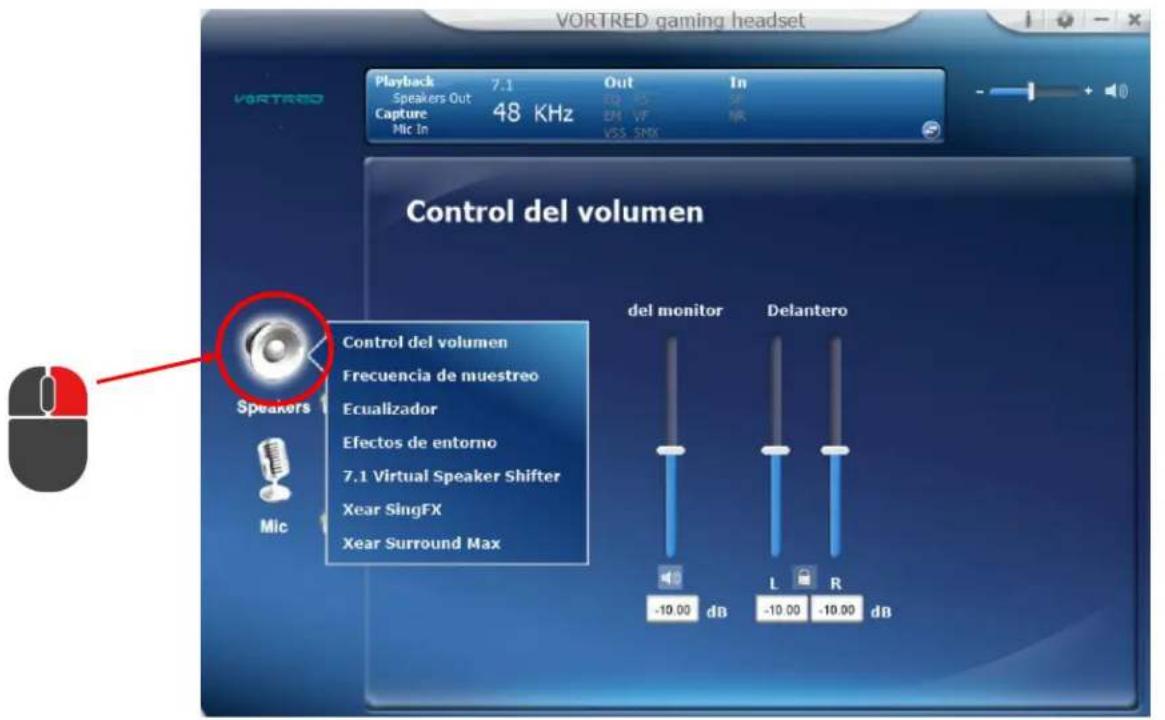Click the information 'i' icon in title bar
This screenshot has height=720, width=1165.
coord(1028,19)
